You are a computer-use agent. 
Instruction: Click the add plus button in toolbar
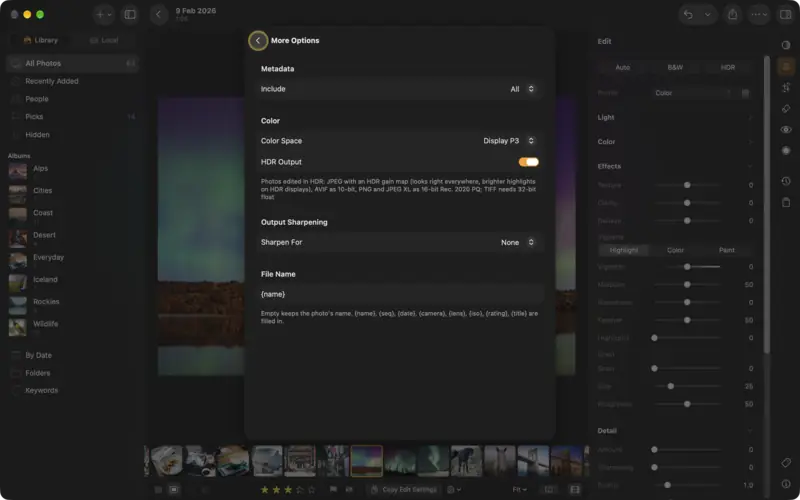click(104, 14)
